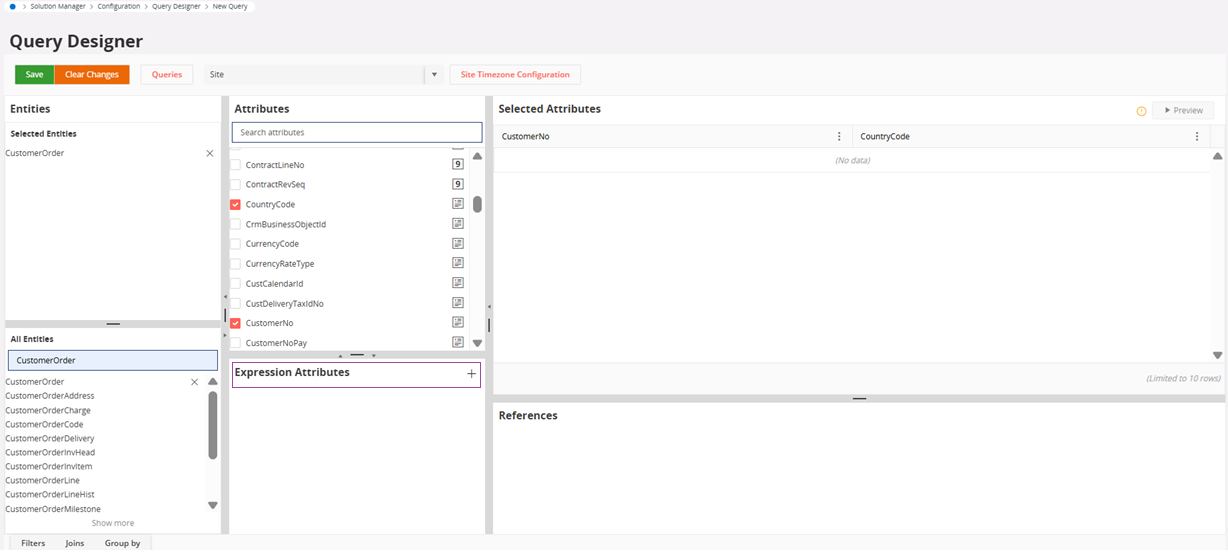Open Site Timezone Configuration
The height and width of the screenshot is (552, 1228).
coord(515,75)
